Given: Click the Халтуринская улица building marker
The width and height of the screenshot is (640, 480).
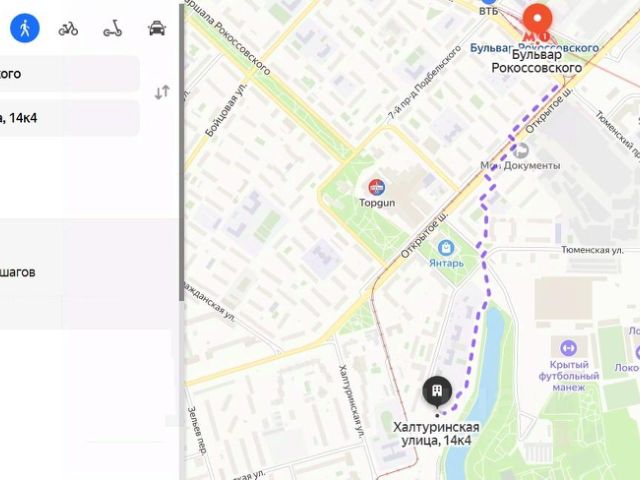Looking at the screenshot, I should (x=437, y=392).
